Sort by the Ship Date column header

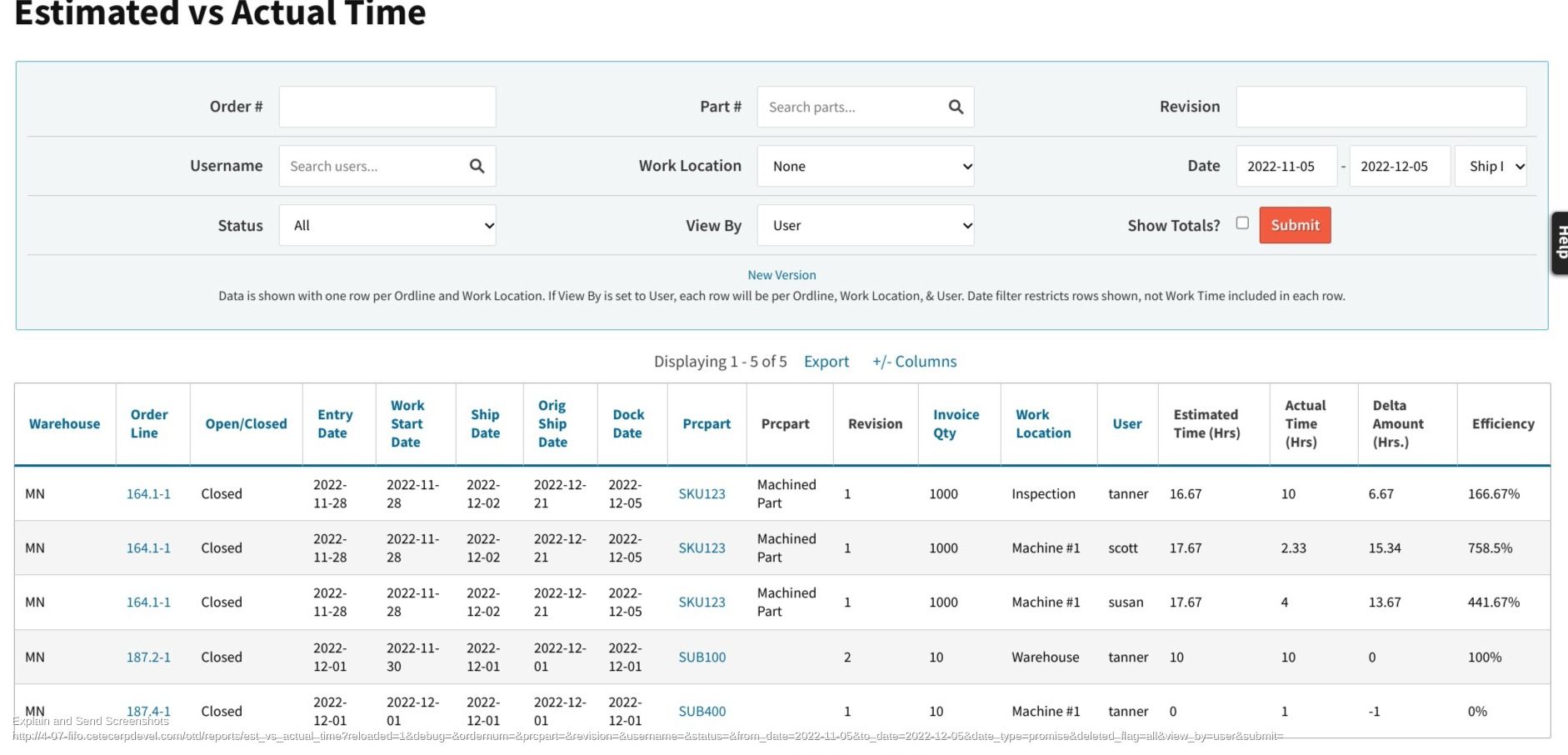[x=485, y=423]
